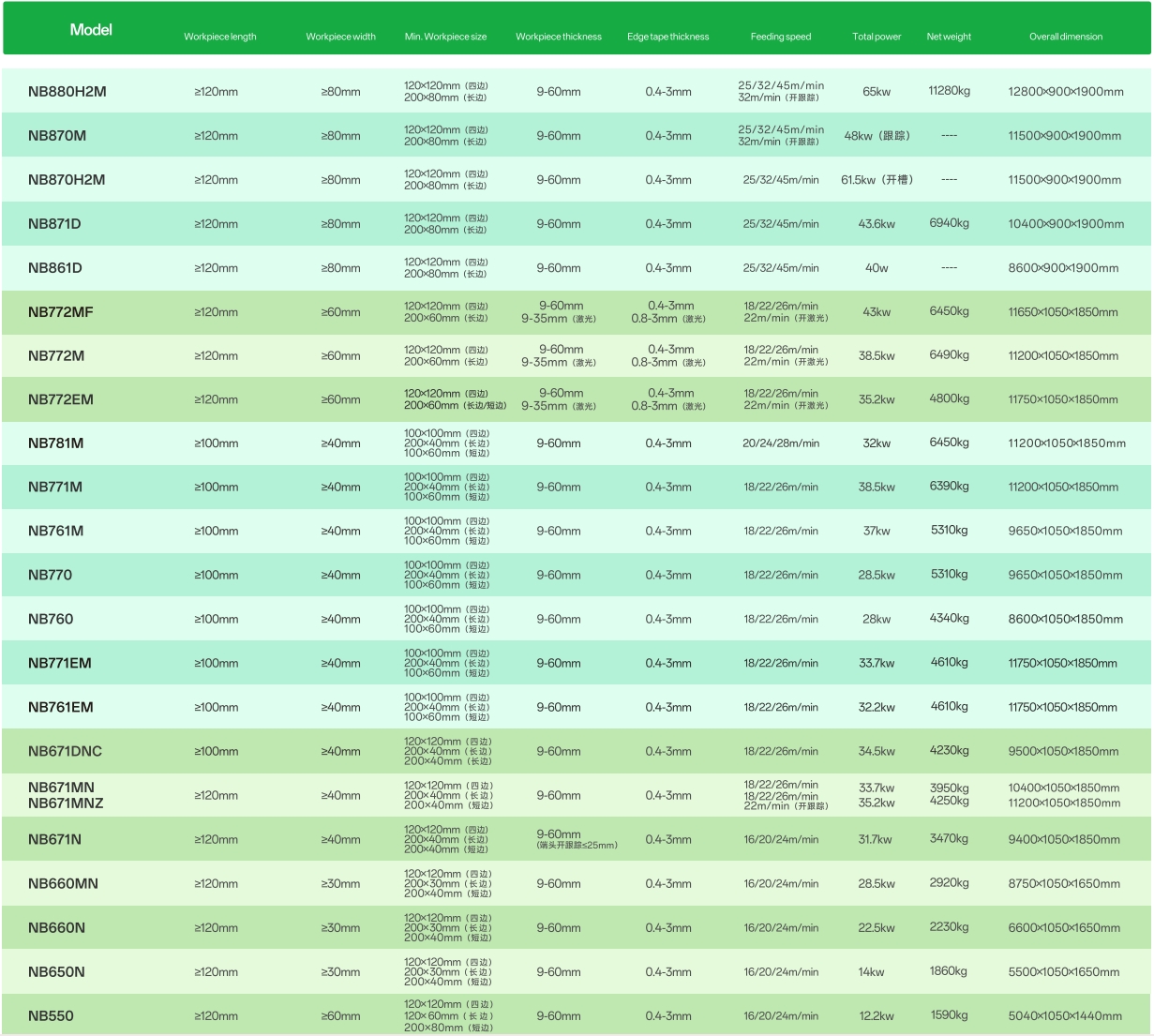1154x1036 pixels.
Task: Select the NB772MF model row label
Action: coord(61,312)
